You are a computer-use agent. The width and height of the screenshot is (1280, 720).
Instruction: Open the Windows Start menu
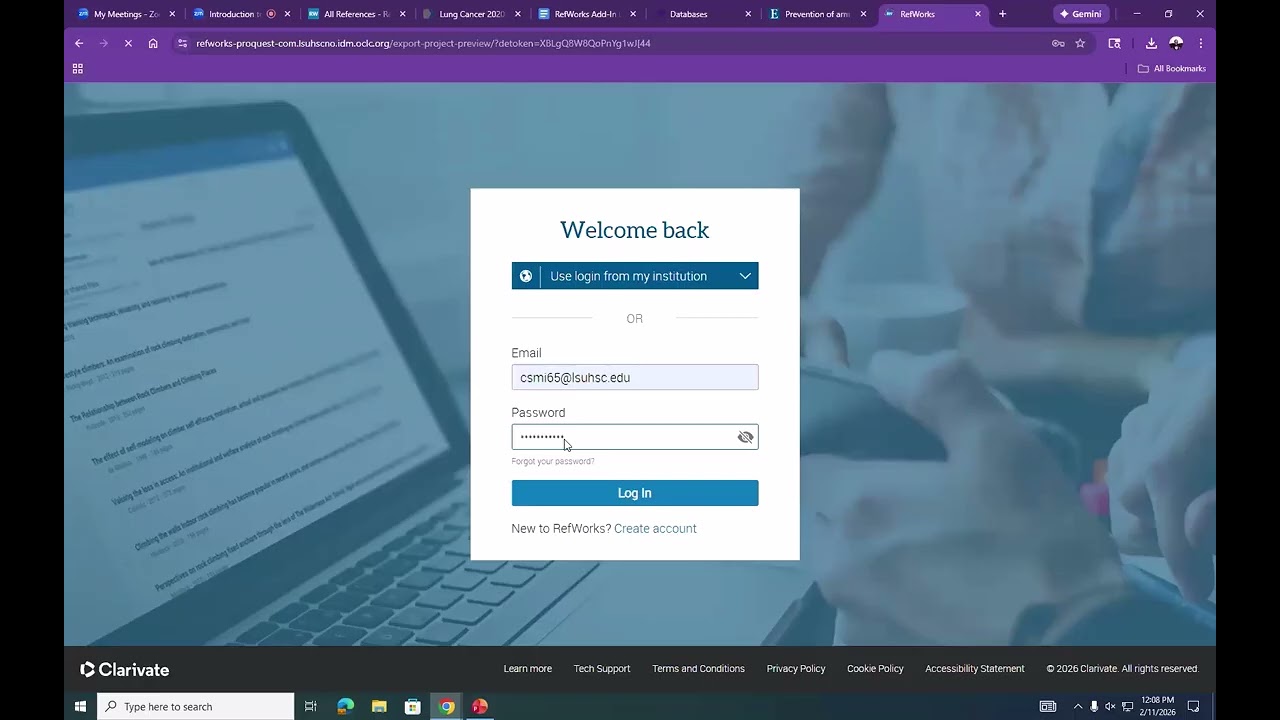[80, 706]
